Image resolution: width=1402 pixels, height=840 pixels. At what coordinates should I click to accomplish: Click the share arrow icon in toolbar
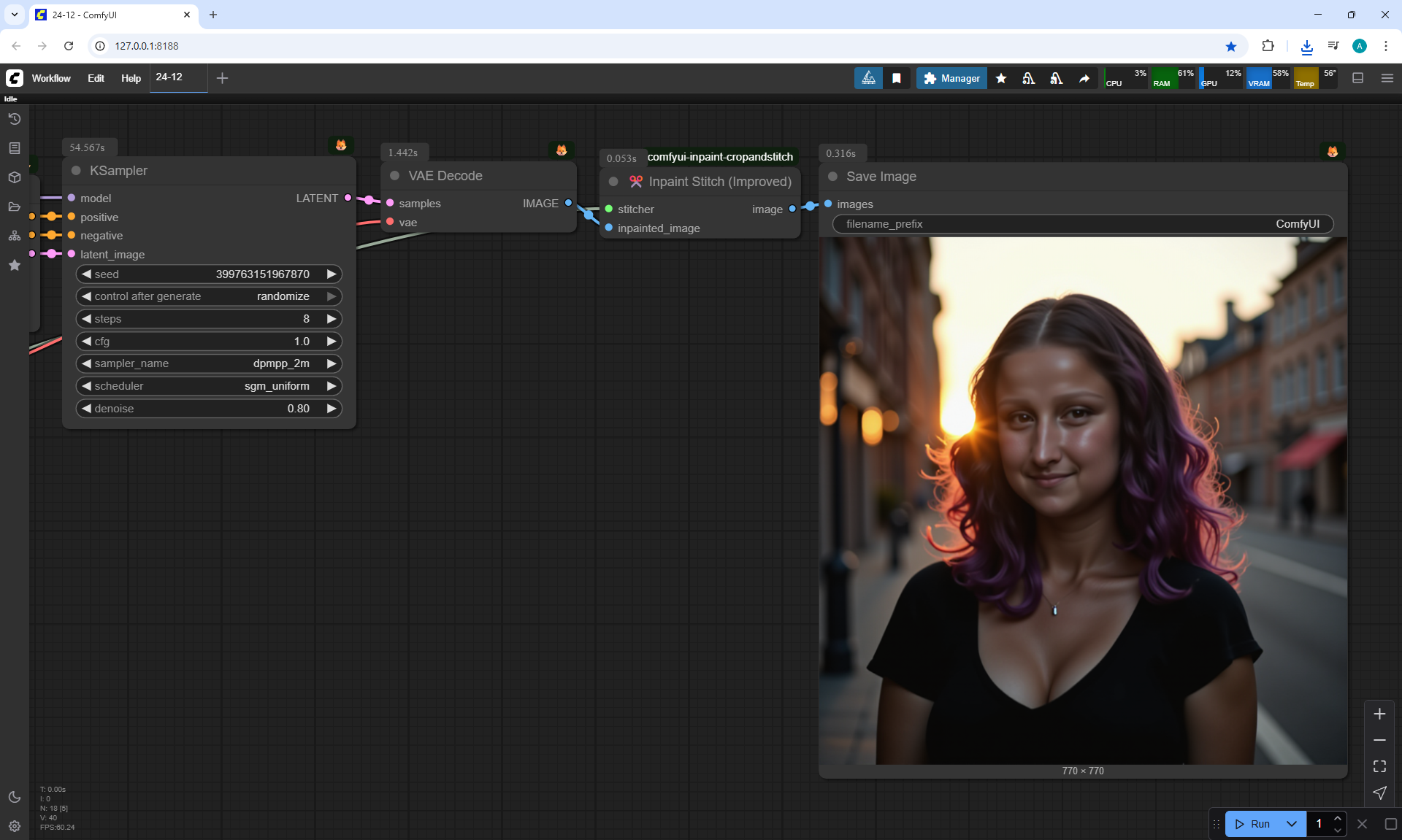[x=1084, y=78]
